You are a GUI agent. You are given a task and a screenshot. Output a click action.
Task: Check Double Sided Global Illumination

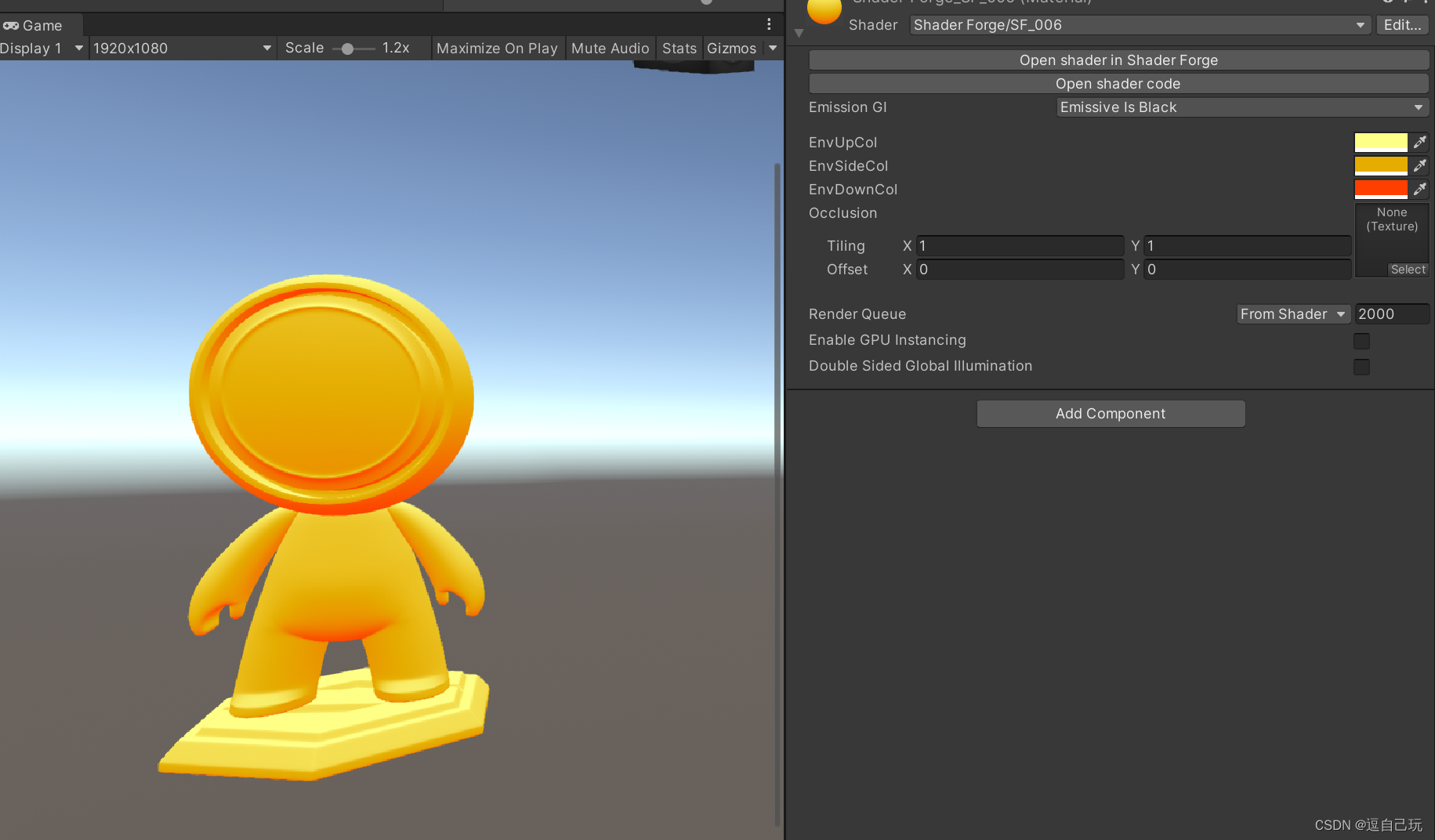tap(1361, 367)
